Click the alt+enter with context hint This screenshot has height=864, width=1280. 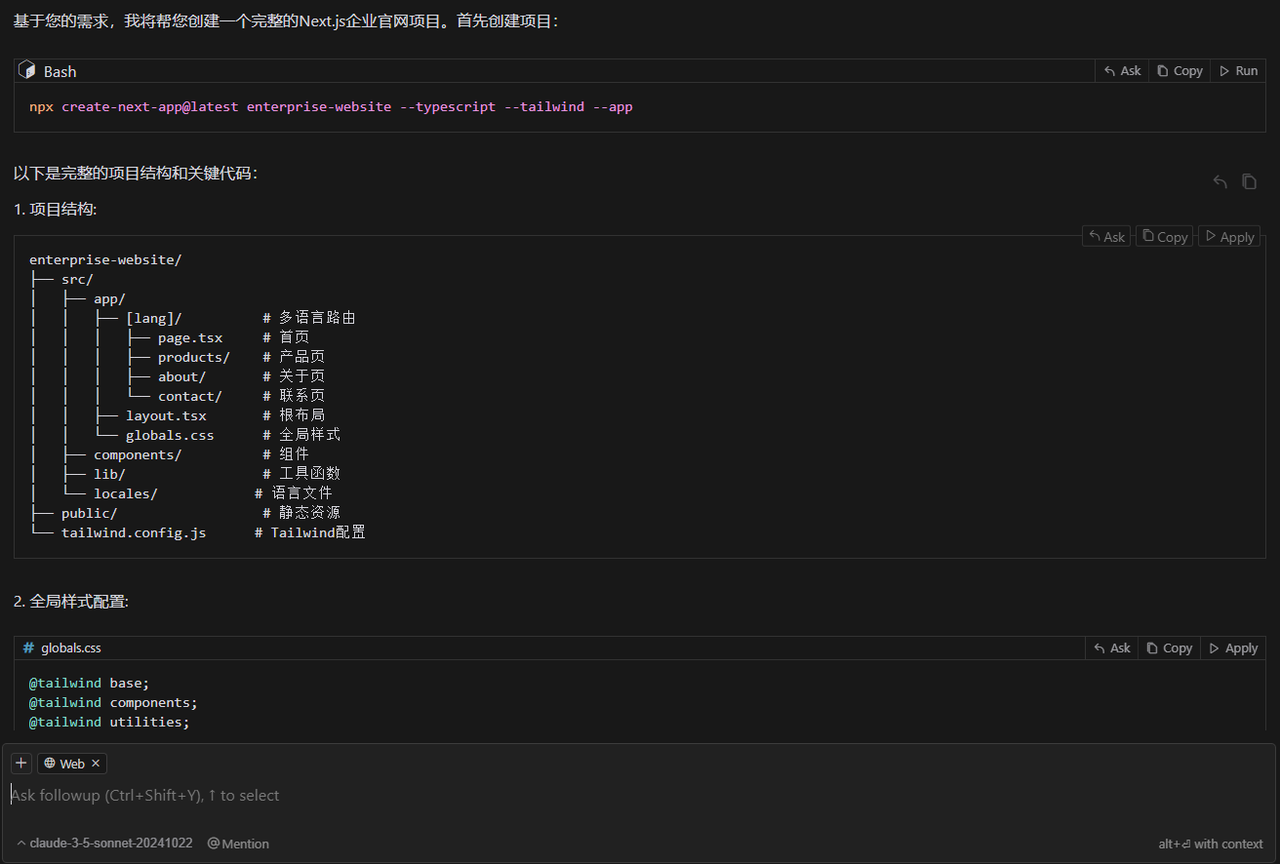pyautogui.click(x=1211, y=843)
